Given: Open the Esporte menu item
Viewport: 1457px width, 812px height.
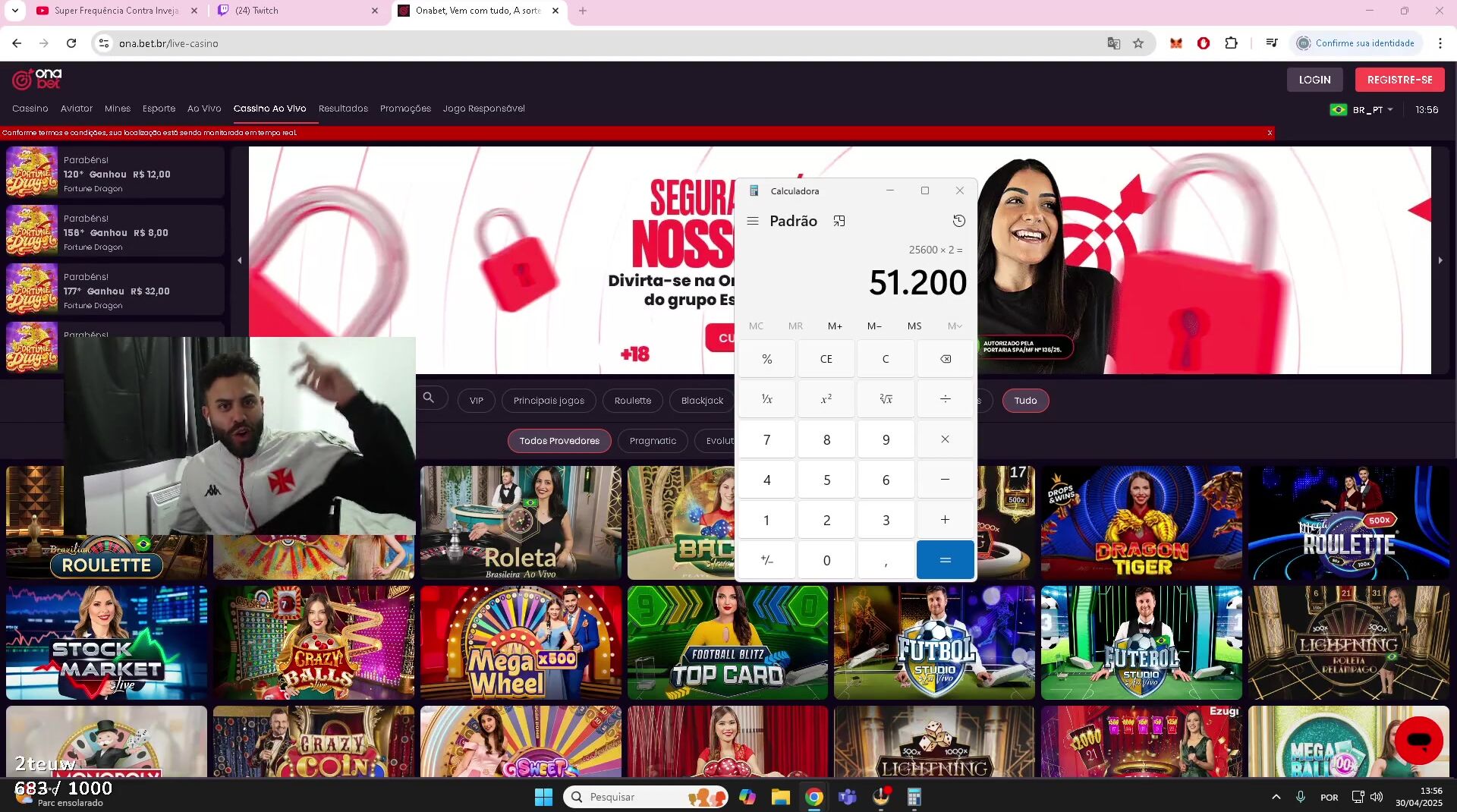Looking at the screenshot, I should click(x=159, y=109).
